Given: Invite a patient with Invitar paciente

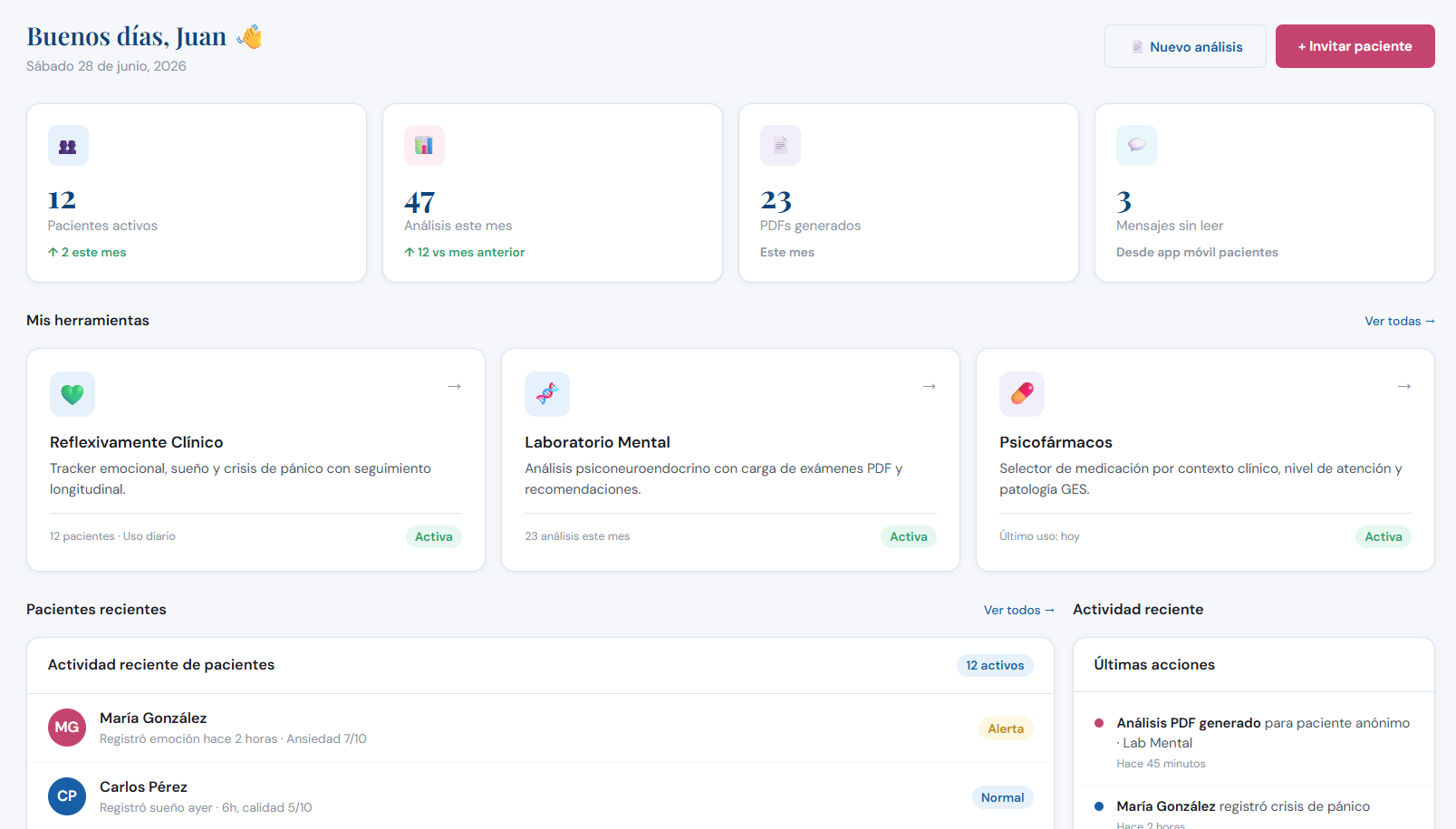Looking at the screenshot, I should [x=1355, y=46].
